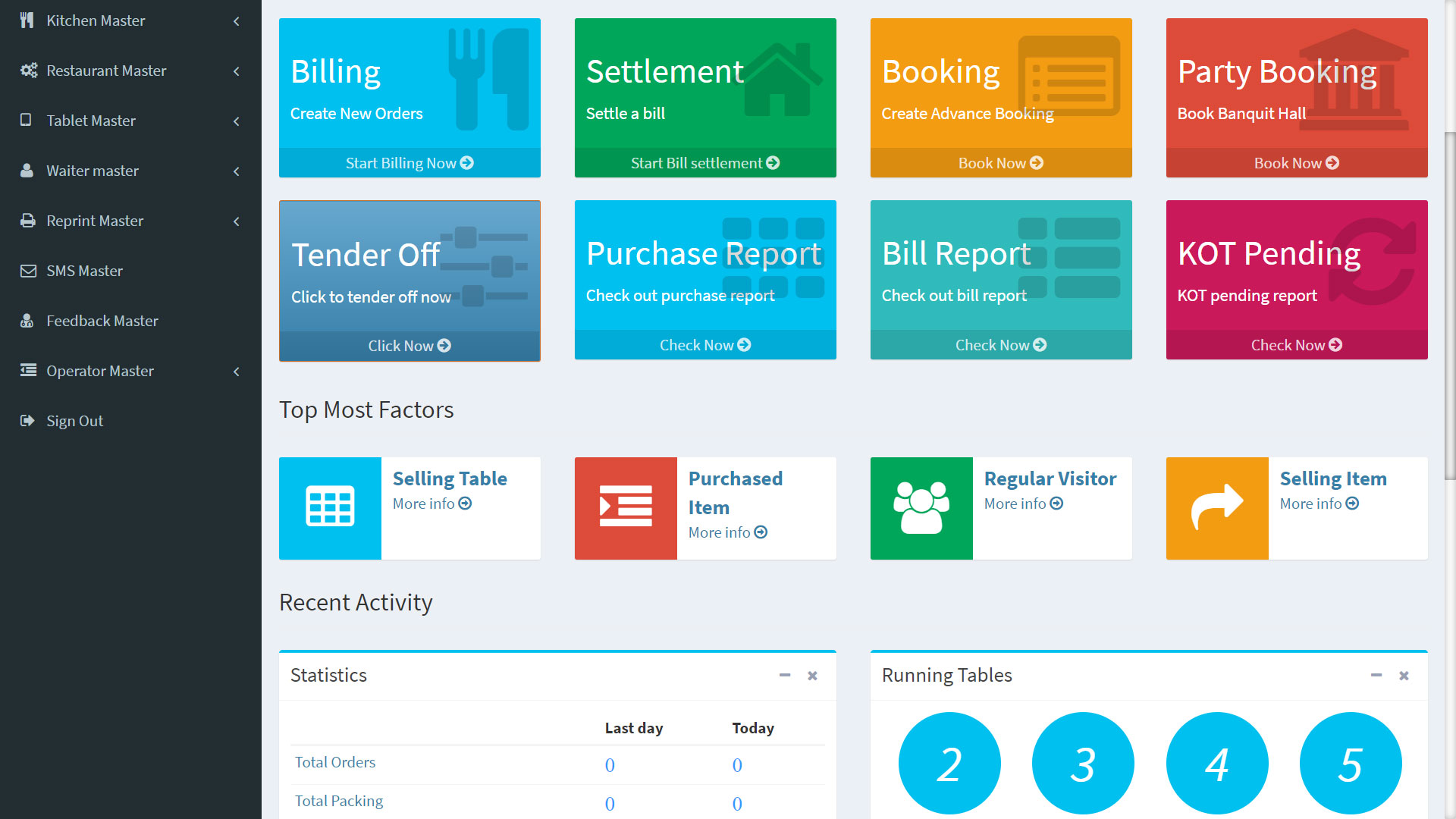The image size is (1456, 819).
Task: Click the green Regular Visitor people icon
Action: (921, 507)
